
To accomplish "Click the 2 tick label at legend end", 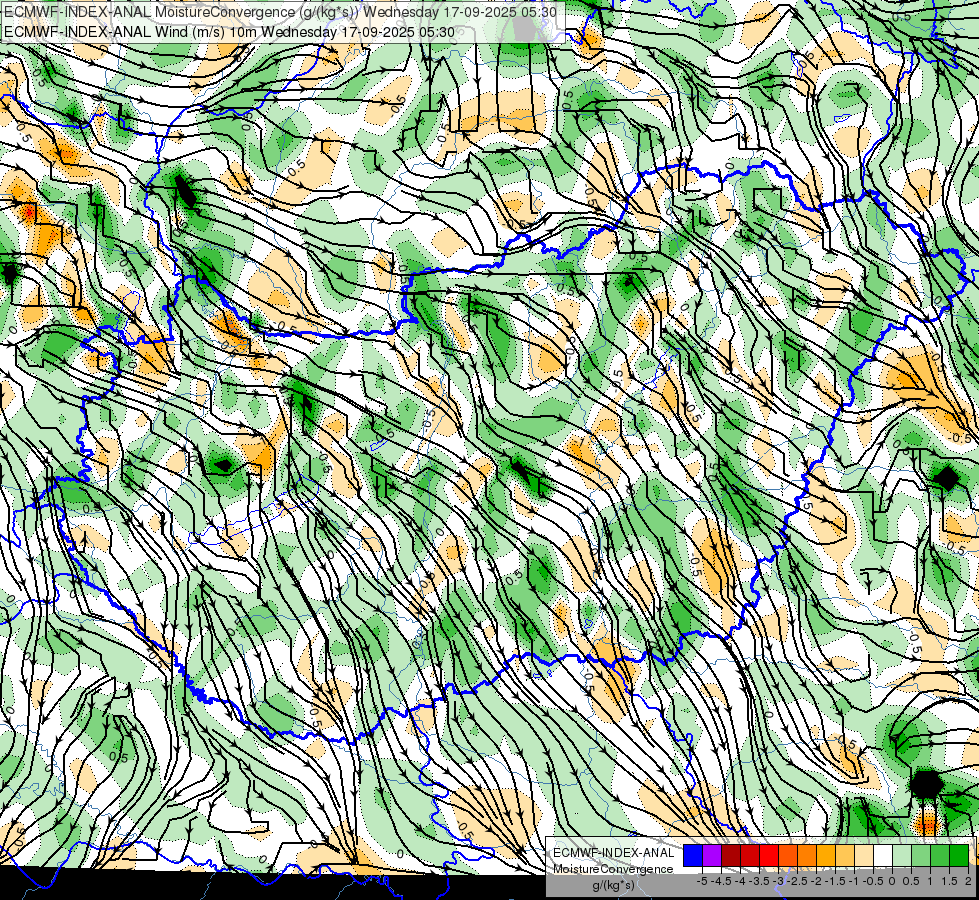I will (x=968, y=881).
